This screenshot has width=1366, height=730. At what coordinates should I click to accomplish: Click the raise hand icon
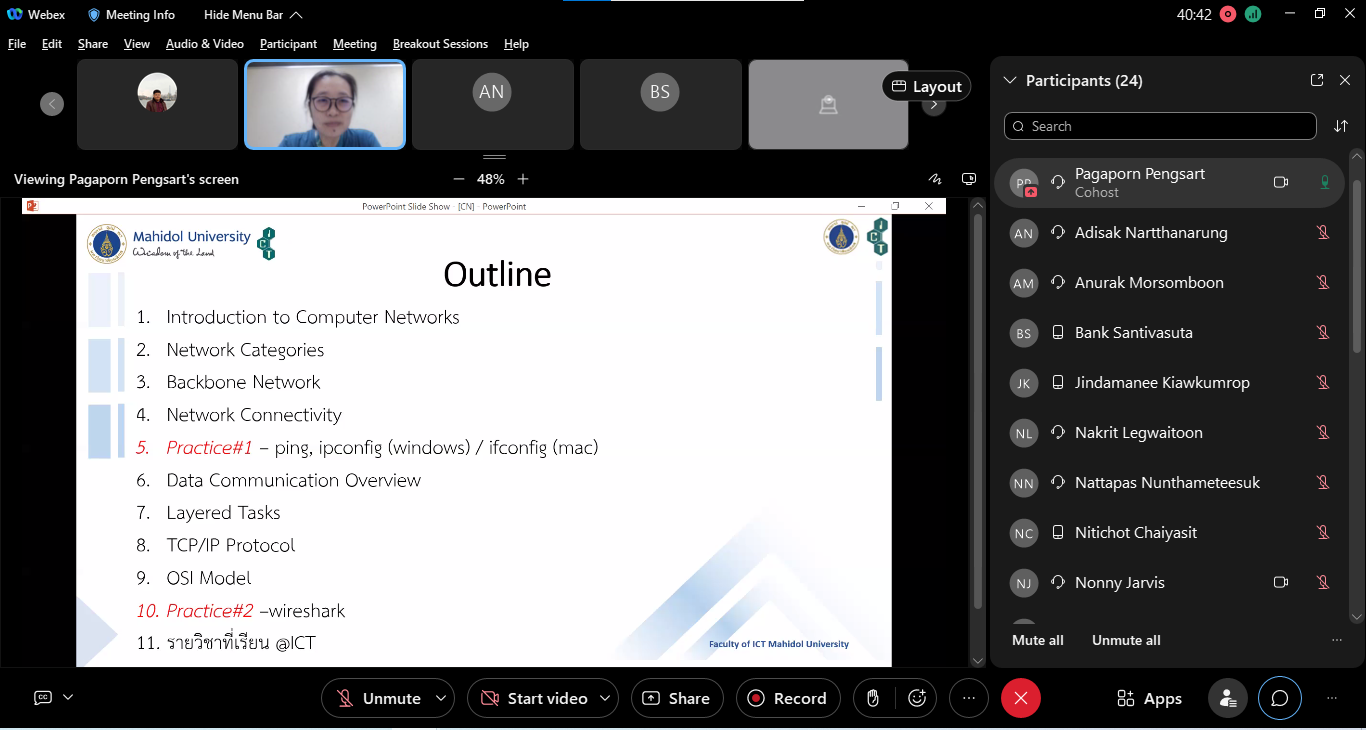pyautogui.click(x=873, y=698)
